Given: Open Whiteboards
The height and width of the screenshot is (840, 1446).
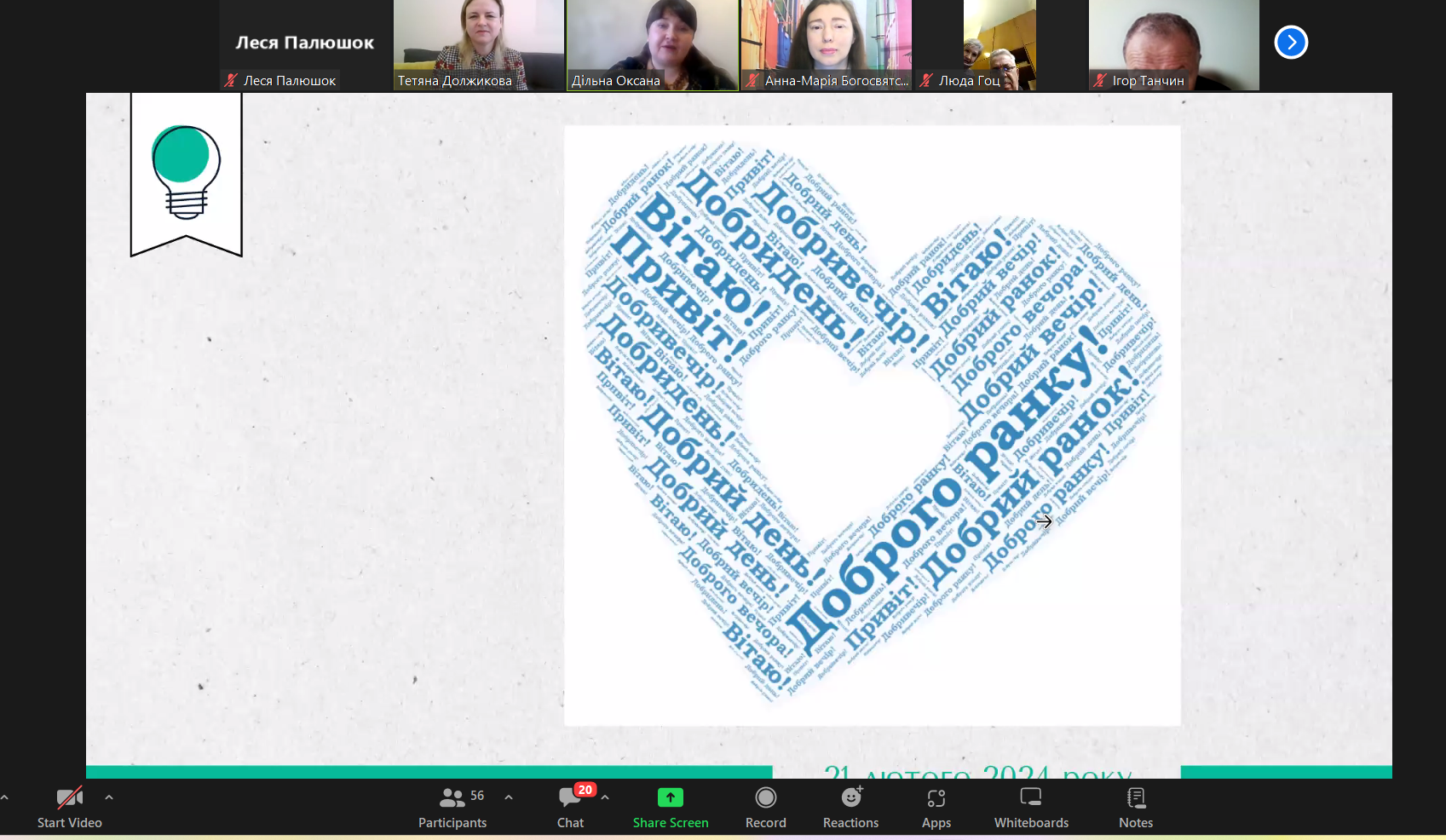Looking at the screenshot, I should coord(1031,807).
